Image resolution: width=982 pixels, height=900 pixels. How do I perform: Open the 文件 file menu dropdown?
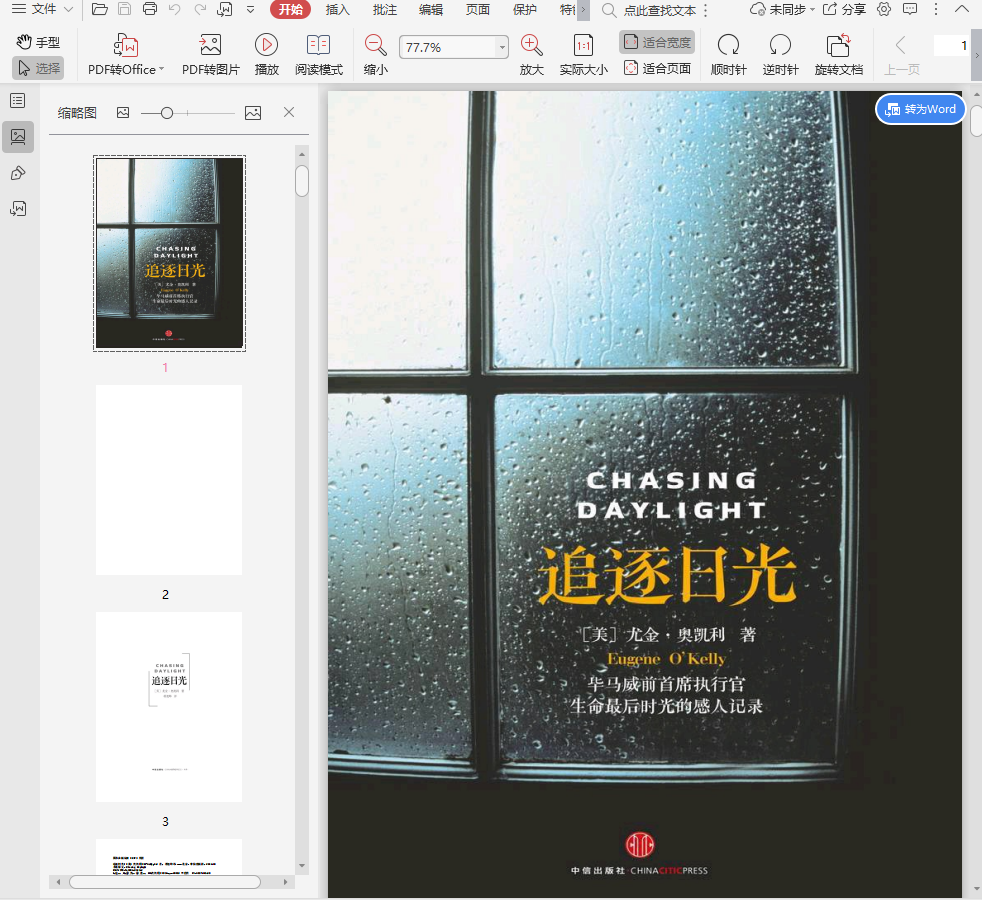pos(42,9)
